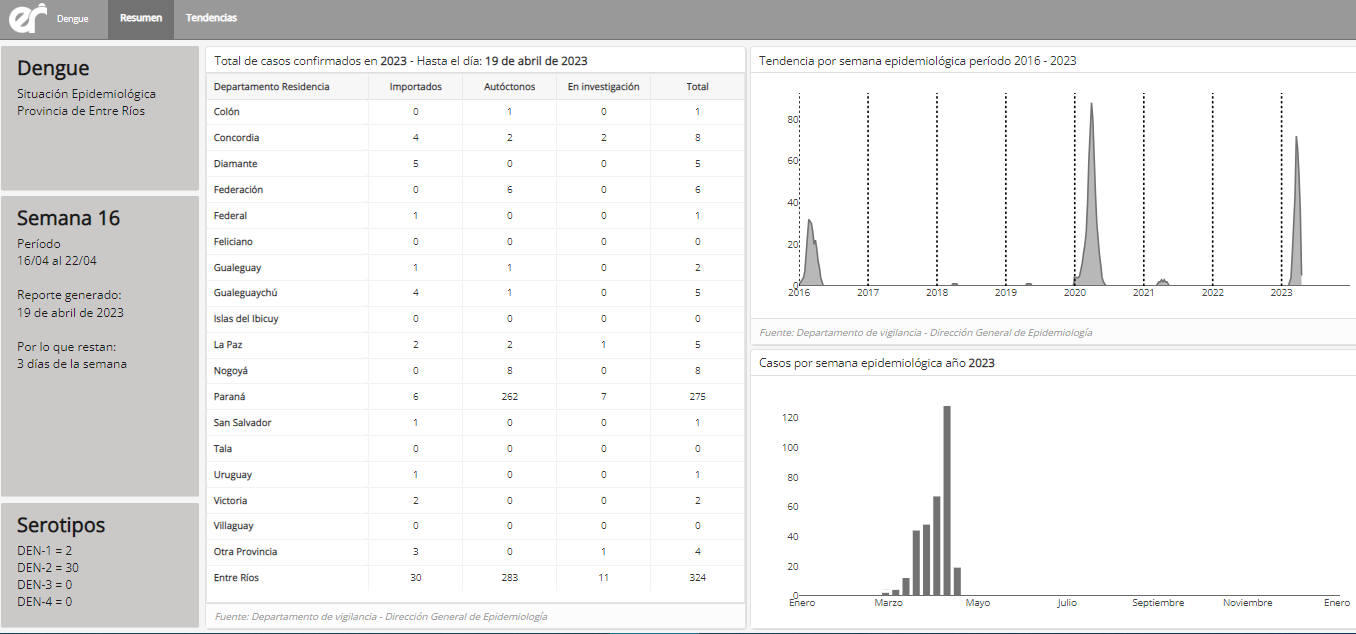The height and width of the screenshot is (634, 1356).
Task: Select the Semana 16 panel heading
Action: [x=68, y=218]
